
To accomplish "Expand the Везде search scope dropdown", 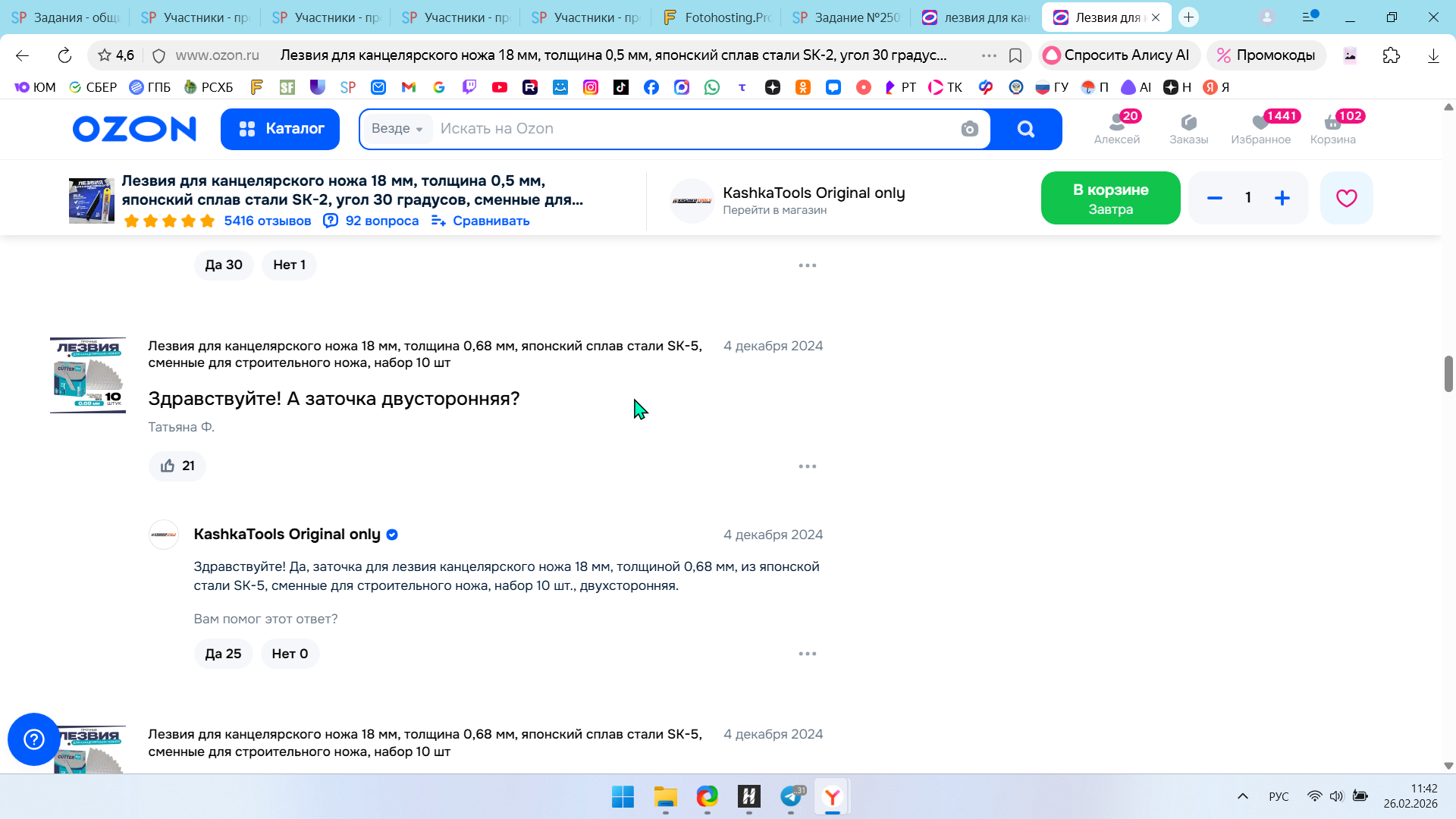I will click(397, 129).
